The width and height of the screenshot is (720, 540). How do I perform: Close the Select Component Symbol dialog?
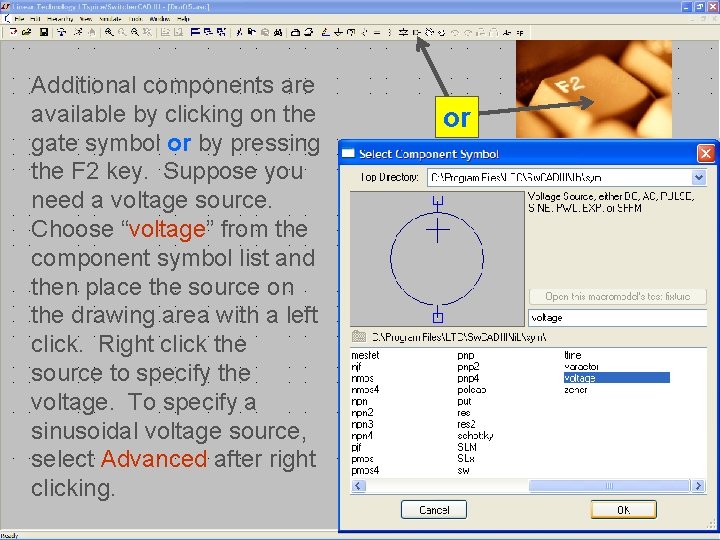[x=706, y=153]
